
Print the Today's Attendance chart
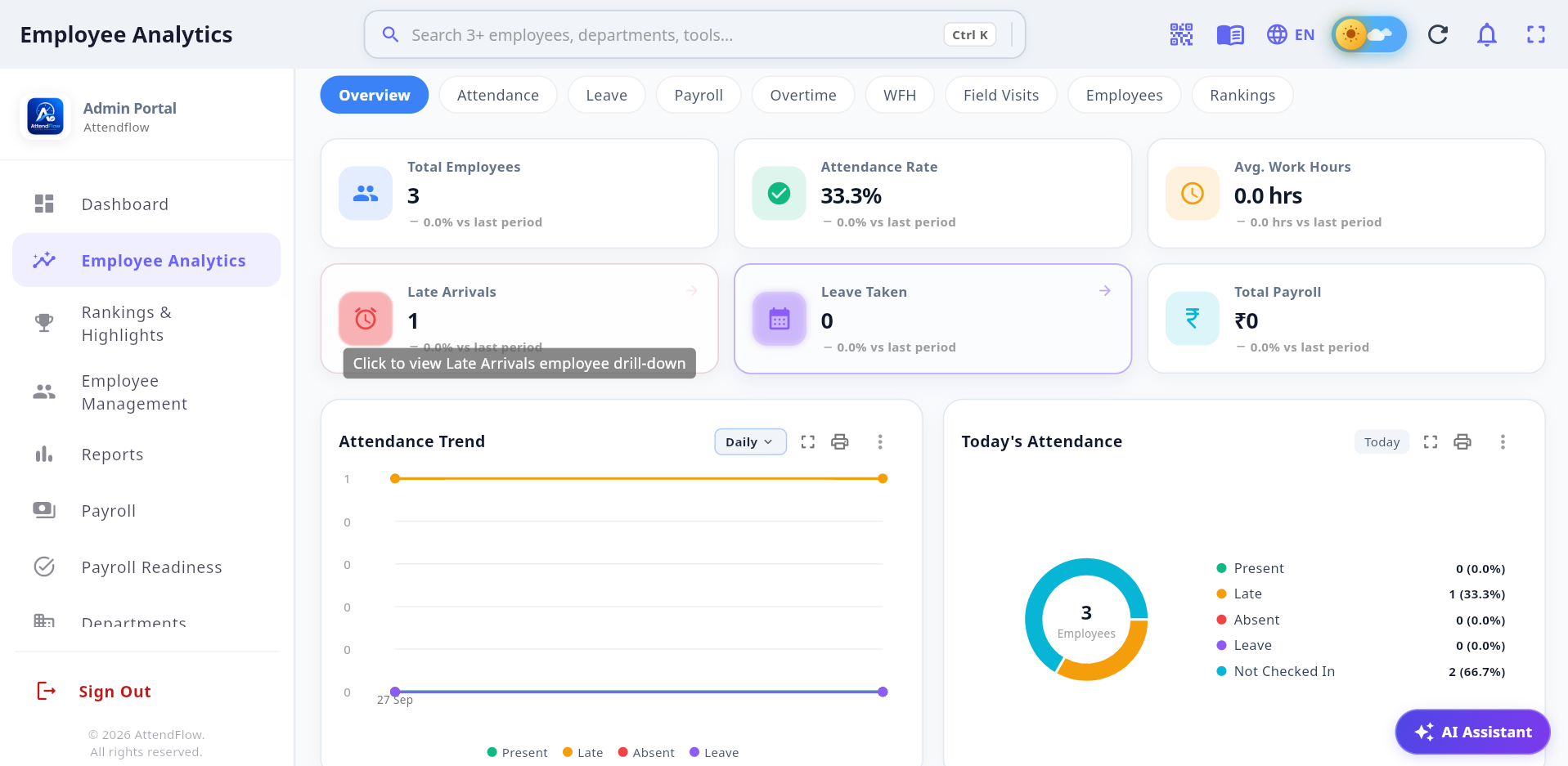pyautogui.click(x=1462, y=442)
